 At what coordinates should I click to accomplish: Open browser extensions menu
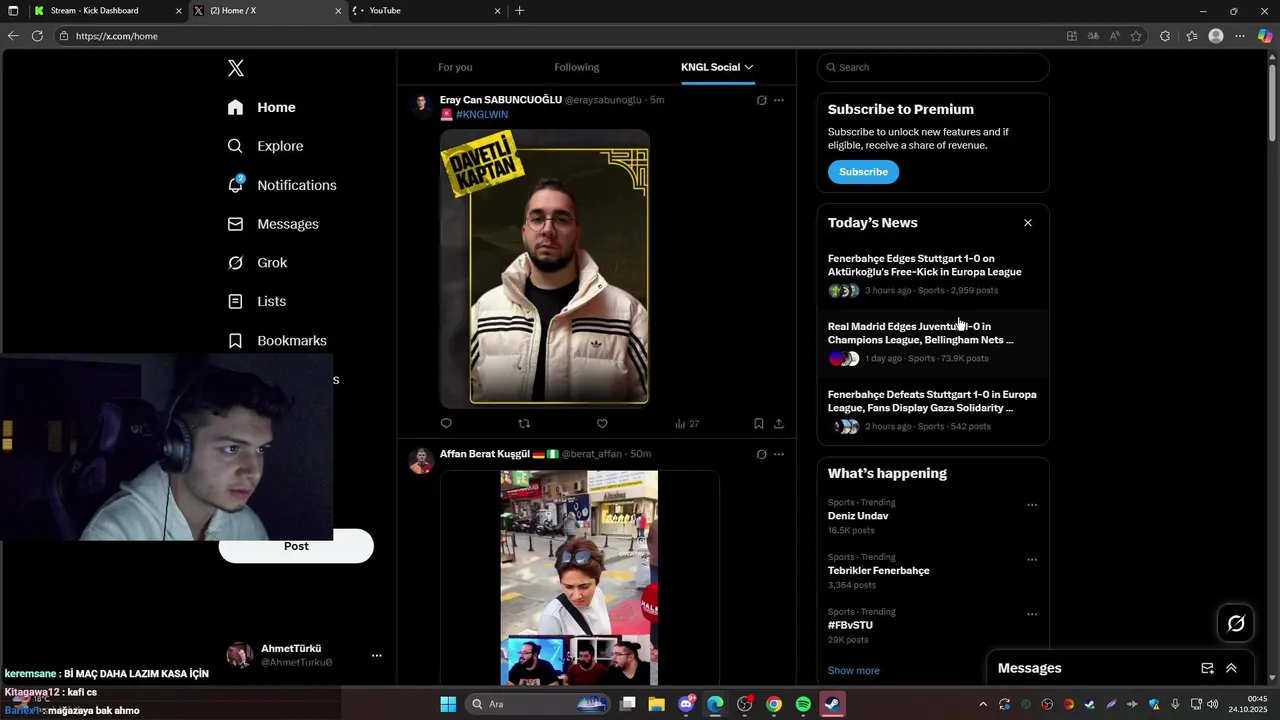coord(1165,36)
